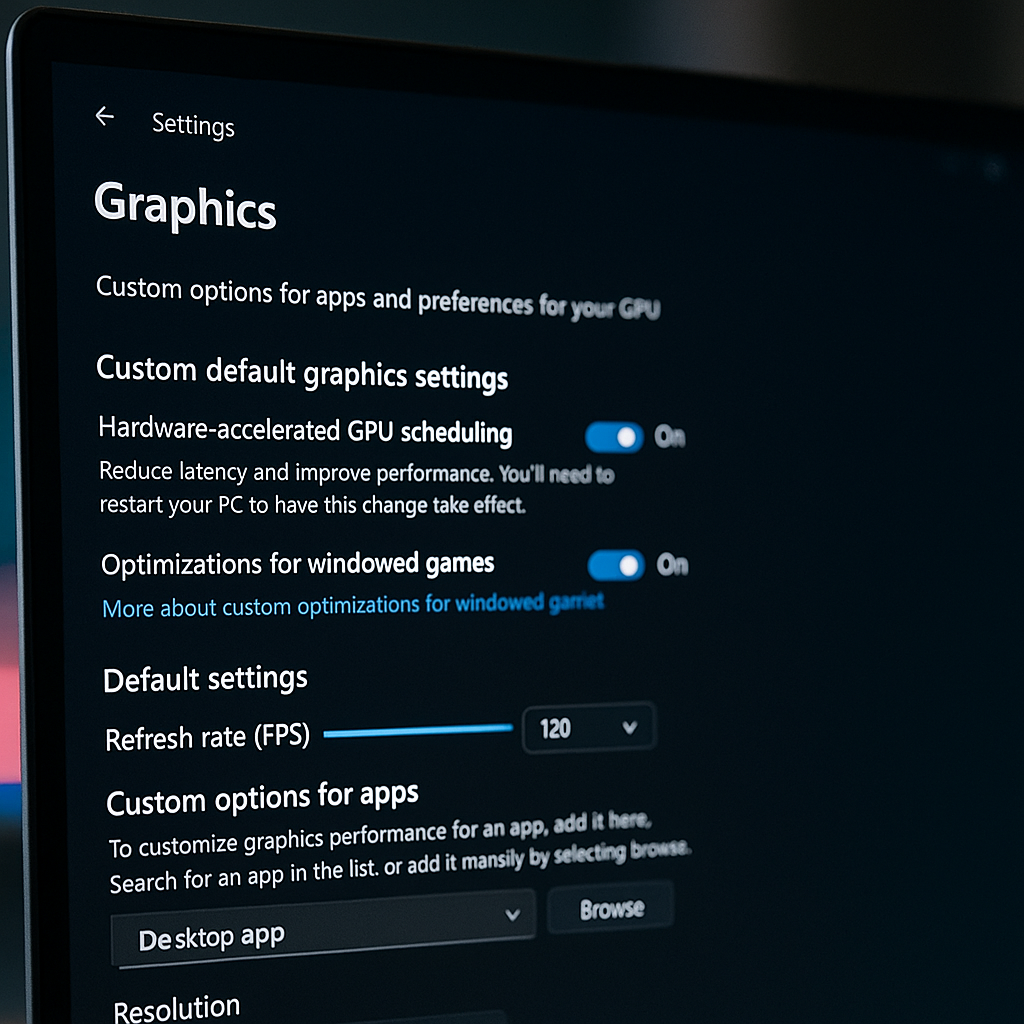Screen dimensions: 1024x1024
Task: Click the Browse button
Action: 611,908
